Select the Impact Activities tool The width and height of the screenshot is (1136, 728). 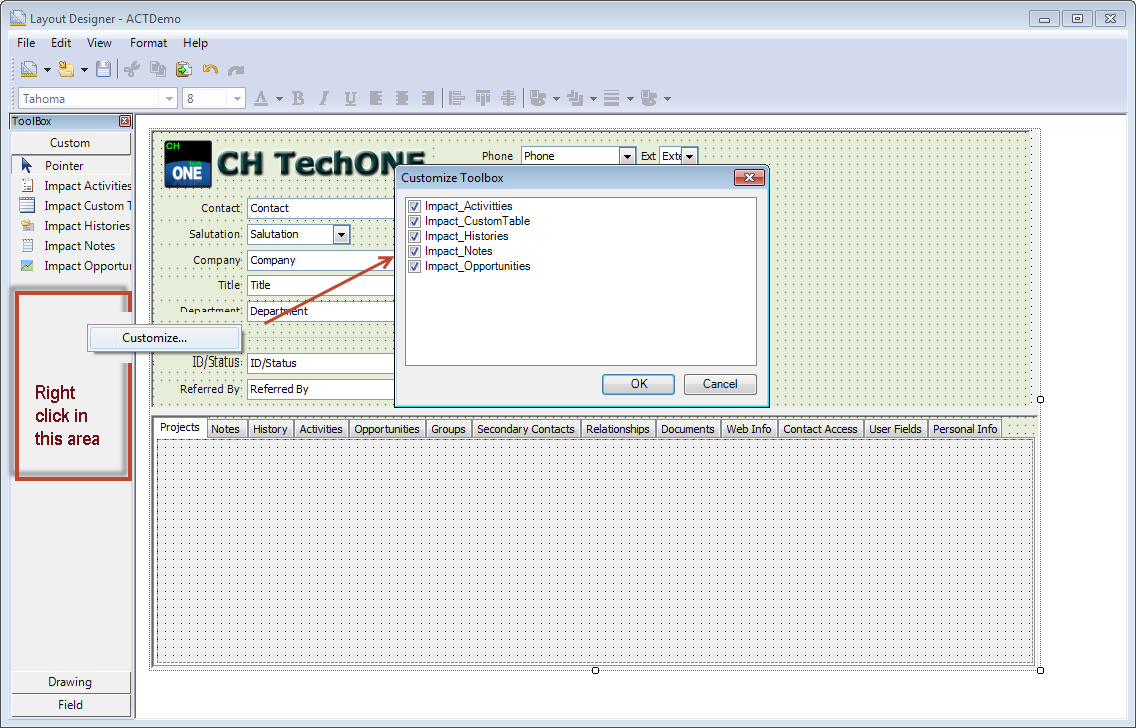point(87,185)
